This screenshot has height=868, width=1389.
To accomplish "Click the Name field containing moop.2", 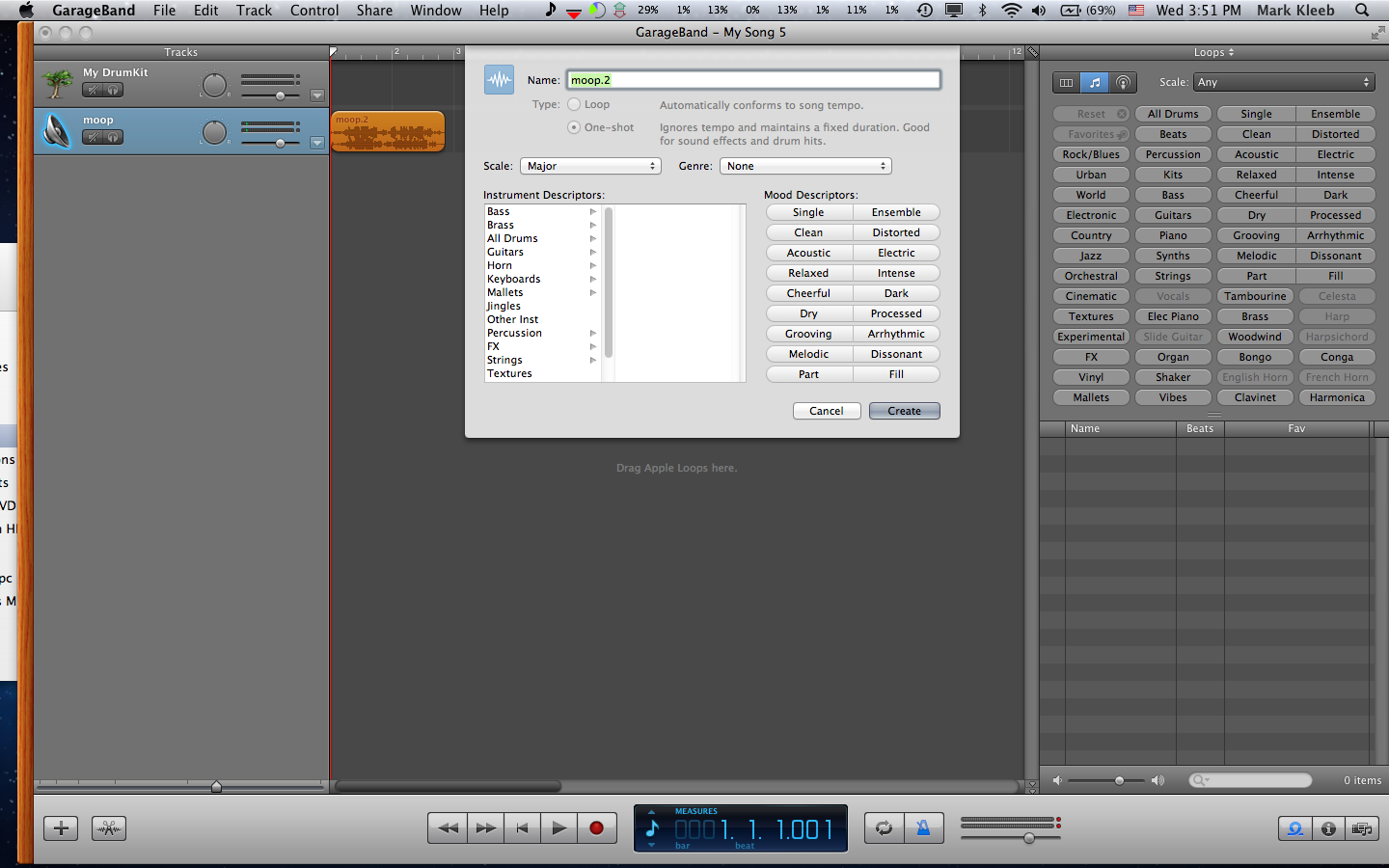I will click(753, 80).
